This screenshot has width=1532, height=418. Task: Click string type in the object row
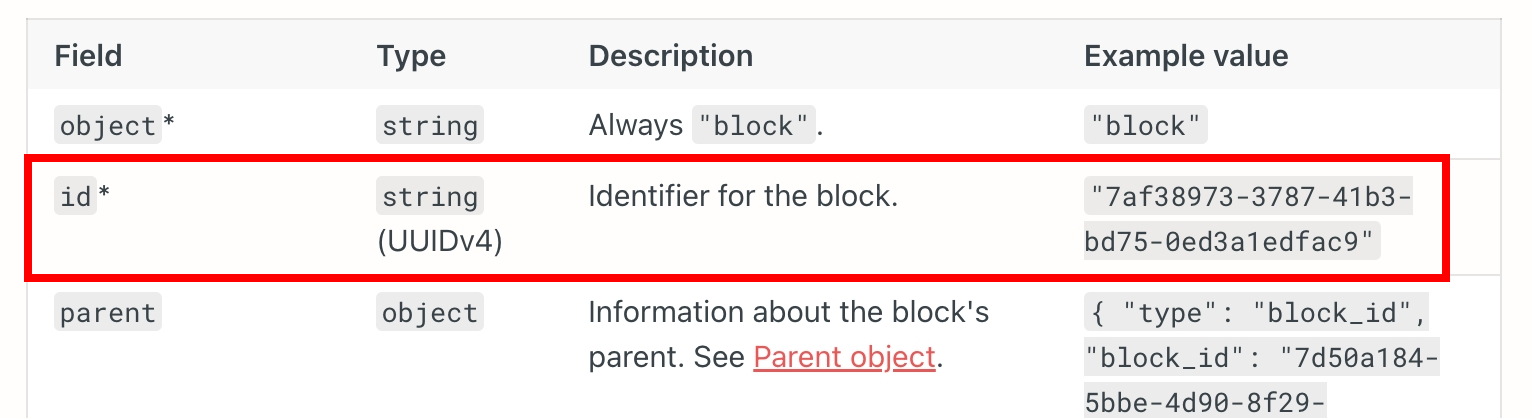tap(430, 127)
